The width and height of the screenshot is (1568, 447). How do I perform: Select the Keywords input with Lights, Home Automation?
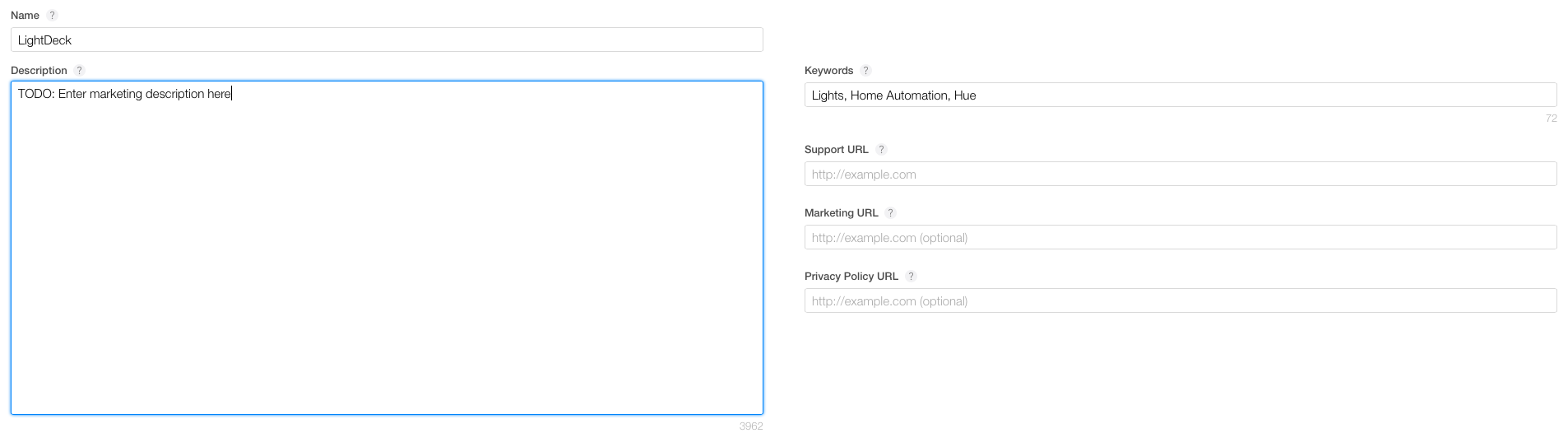(1181, 95)
